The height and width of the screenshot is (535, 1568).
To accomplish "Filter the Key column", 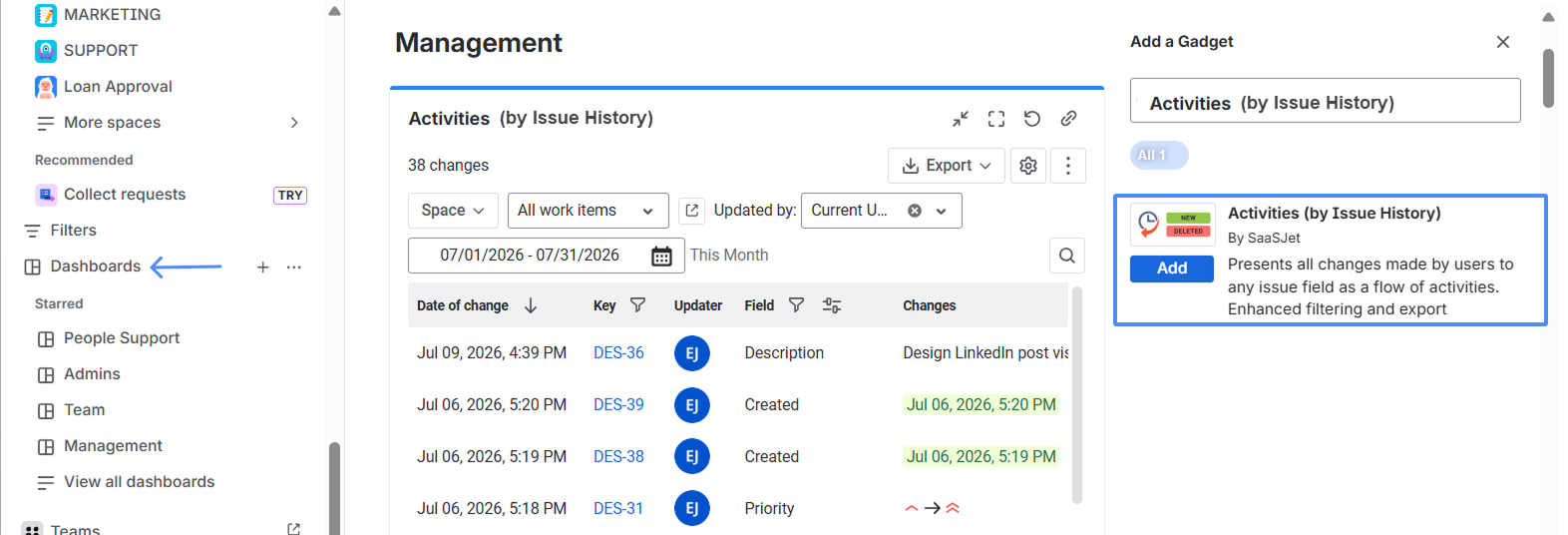I will [x=638, y=305].
